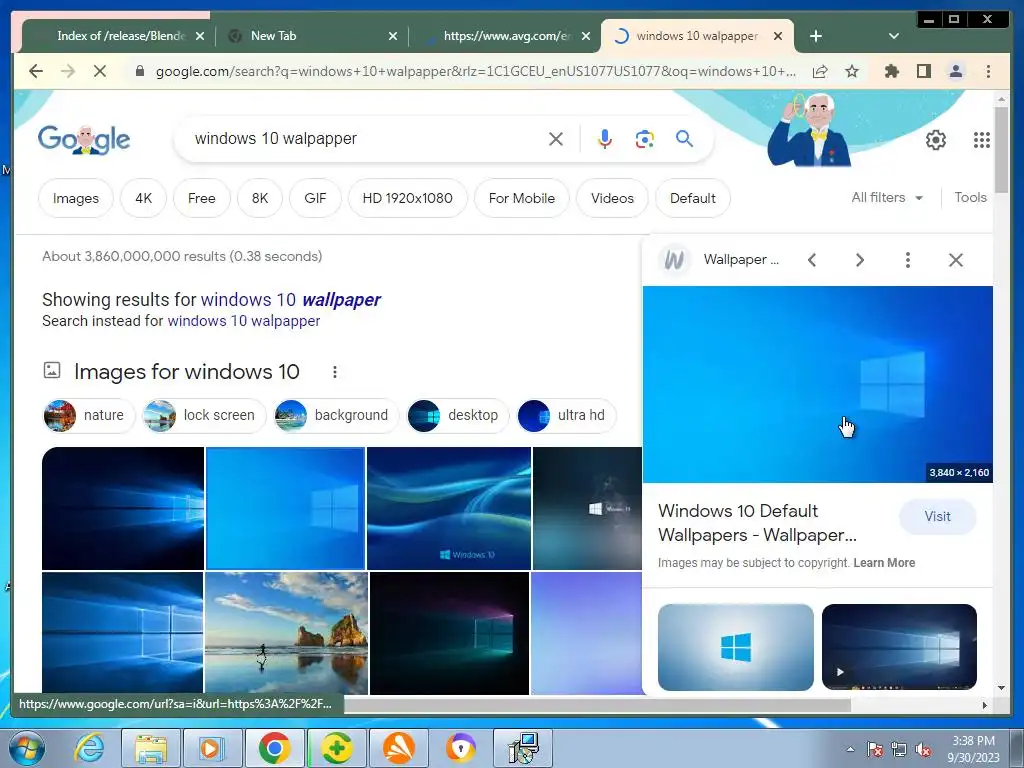Start voice search with the microphone

[x=605, y=138]
